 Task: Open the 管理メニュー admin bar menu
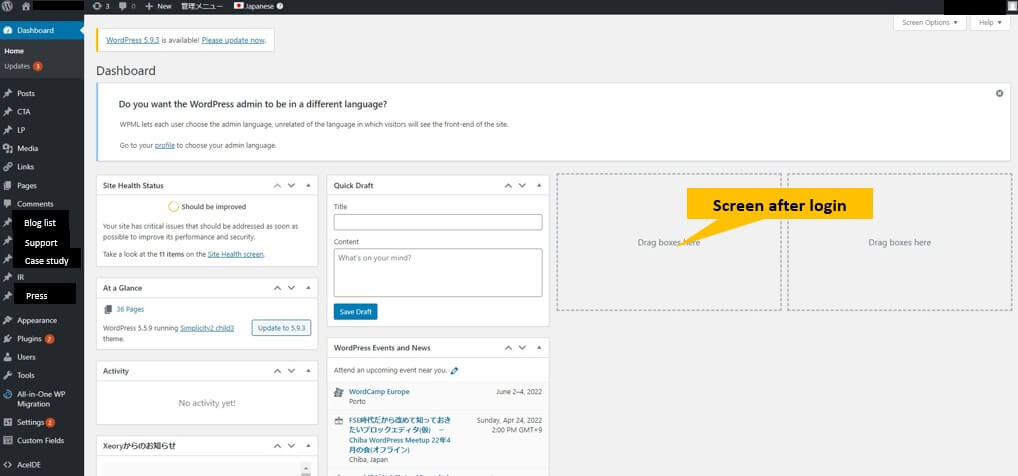coord(202,6)
